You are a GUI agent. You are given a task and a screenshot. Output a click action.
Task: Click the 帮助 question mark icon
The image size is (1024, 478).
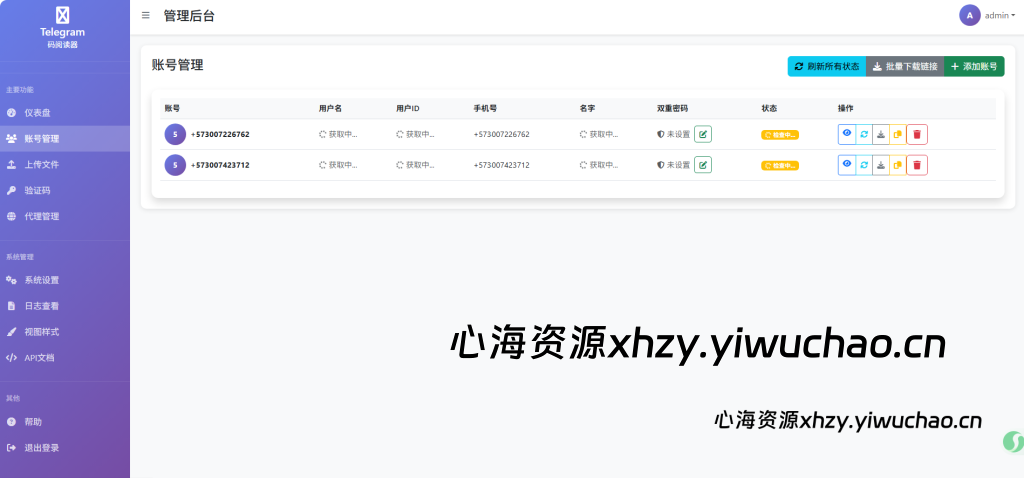(11, 422)
